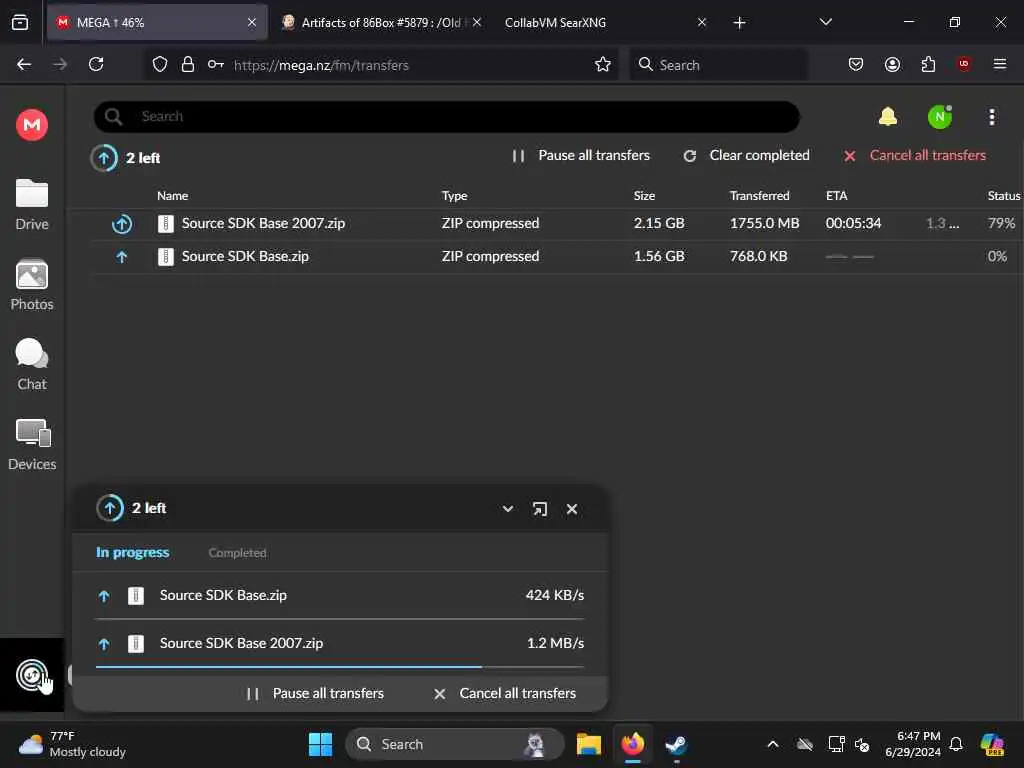The height and width of the screenshot is (768, 1024).
Task: Click upload icon for Source SDK Base 2007.zip row
Action: click(x=121, y=224)
